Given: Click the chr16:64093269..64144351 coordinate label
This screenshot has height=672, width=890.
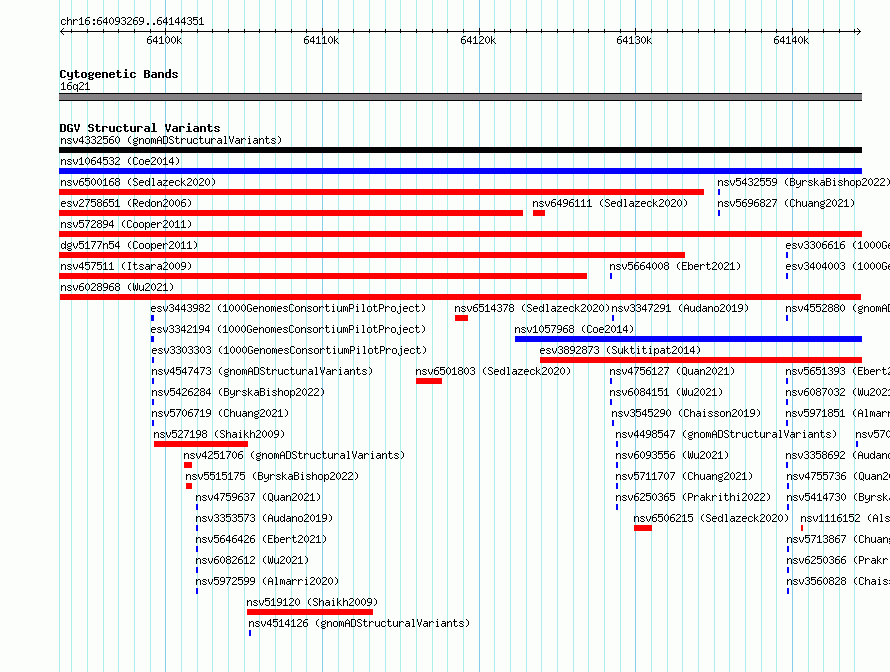Looking at the screenshot, I should 132,22.
